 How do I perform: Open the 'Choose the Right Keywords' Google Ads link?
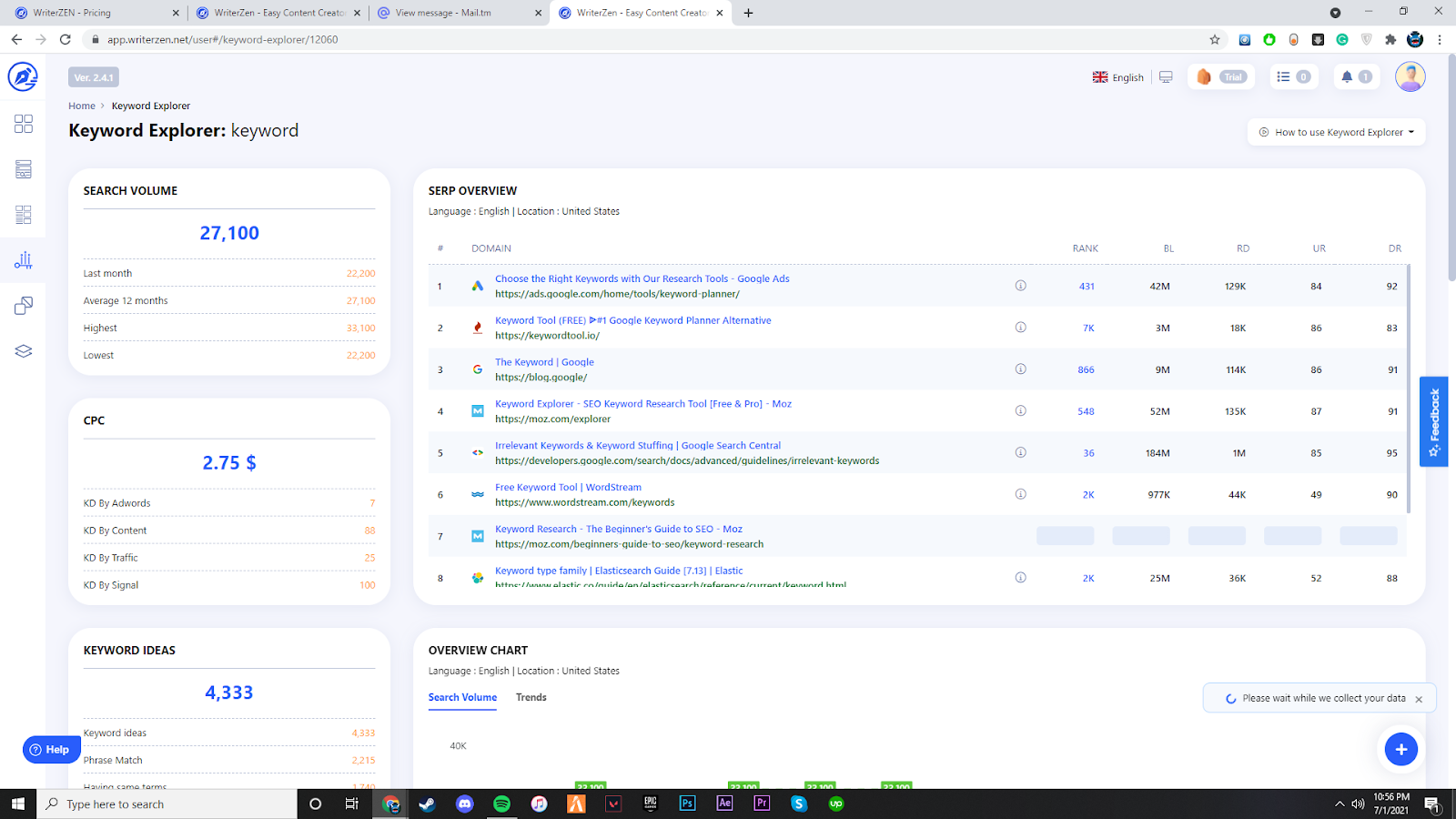click(x=642, y=278)
